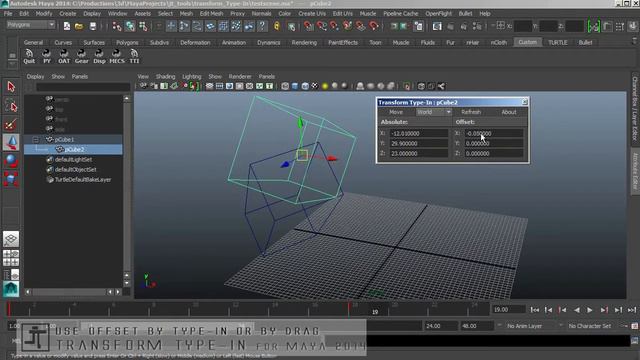
Task: Step to next key
Action: [604, 310]
